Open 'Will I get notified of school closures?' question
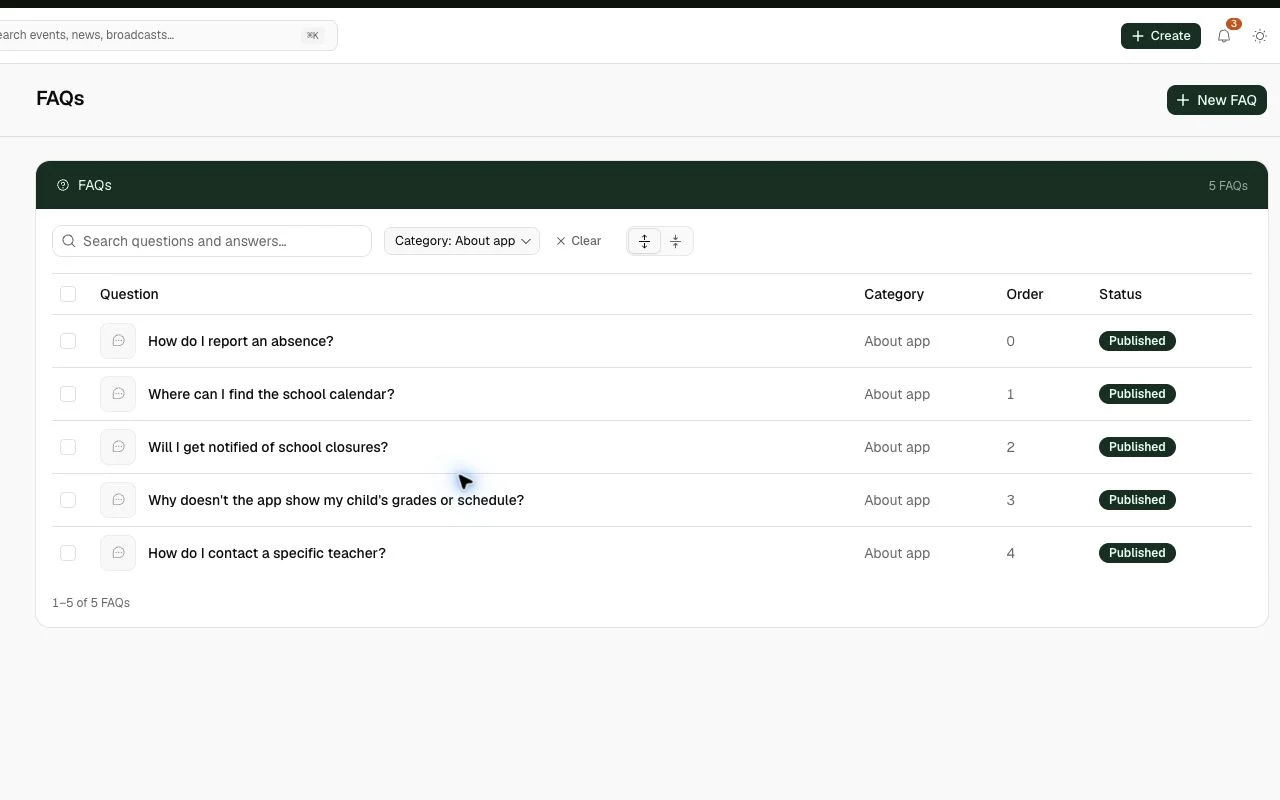 pos(268,447)
